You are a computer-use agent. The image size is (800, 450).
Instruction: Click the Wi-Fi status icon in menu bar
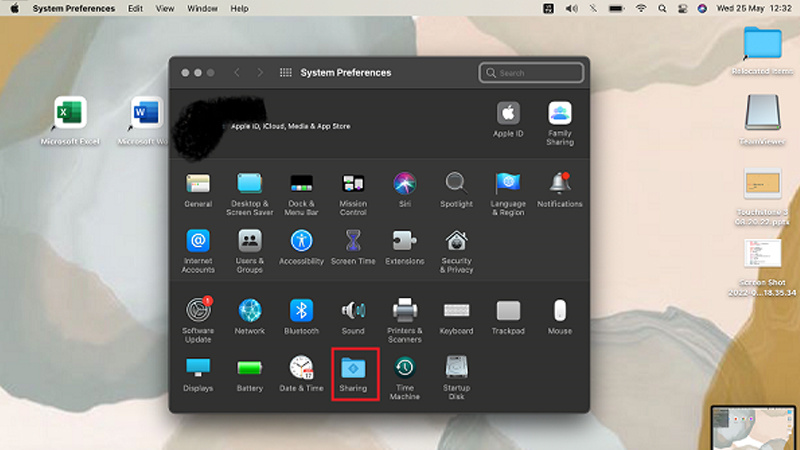click(x=641, y=8)
